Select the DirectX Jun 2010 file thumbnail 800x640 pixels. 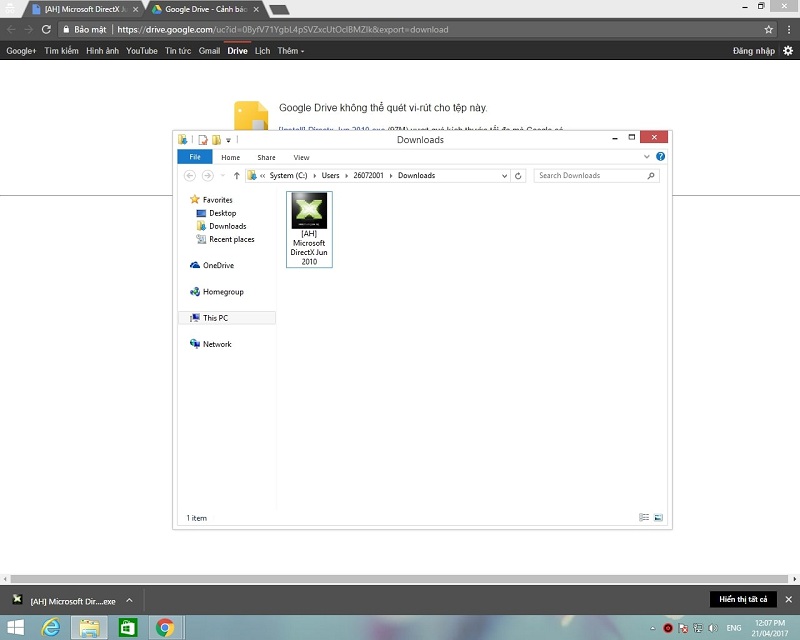tap(309, 212)
